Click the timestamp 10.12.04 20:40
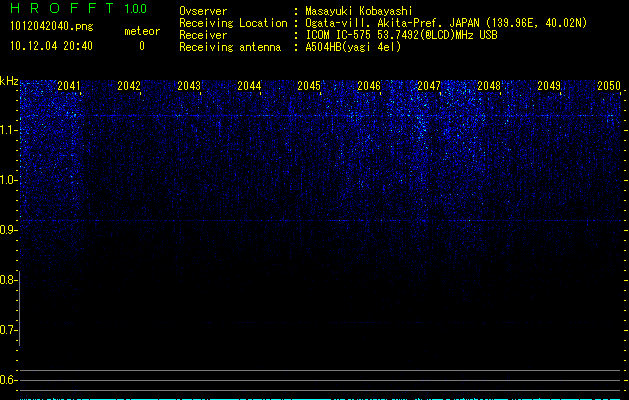 tap(51, 46)
